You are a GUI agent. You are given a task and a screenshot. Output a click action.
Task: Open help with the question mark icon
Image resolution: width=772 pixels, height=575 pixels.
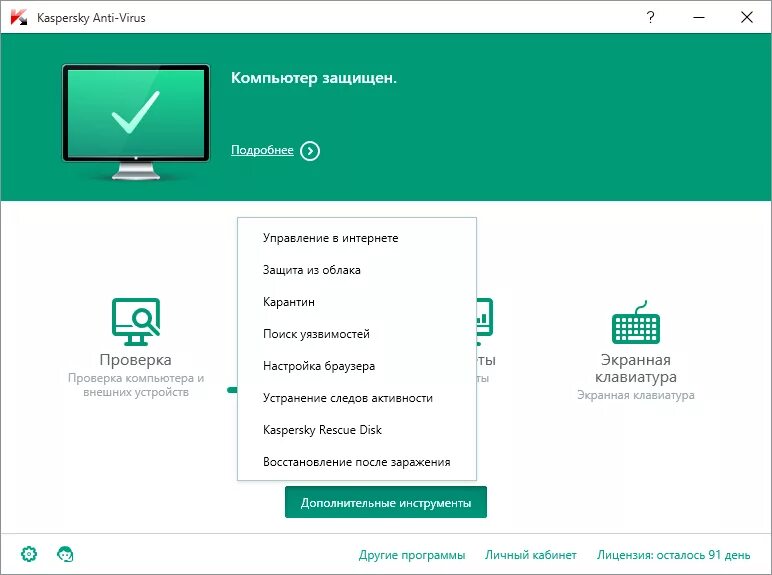(x=650, y=17)
